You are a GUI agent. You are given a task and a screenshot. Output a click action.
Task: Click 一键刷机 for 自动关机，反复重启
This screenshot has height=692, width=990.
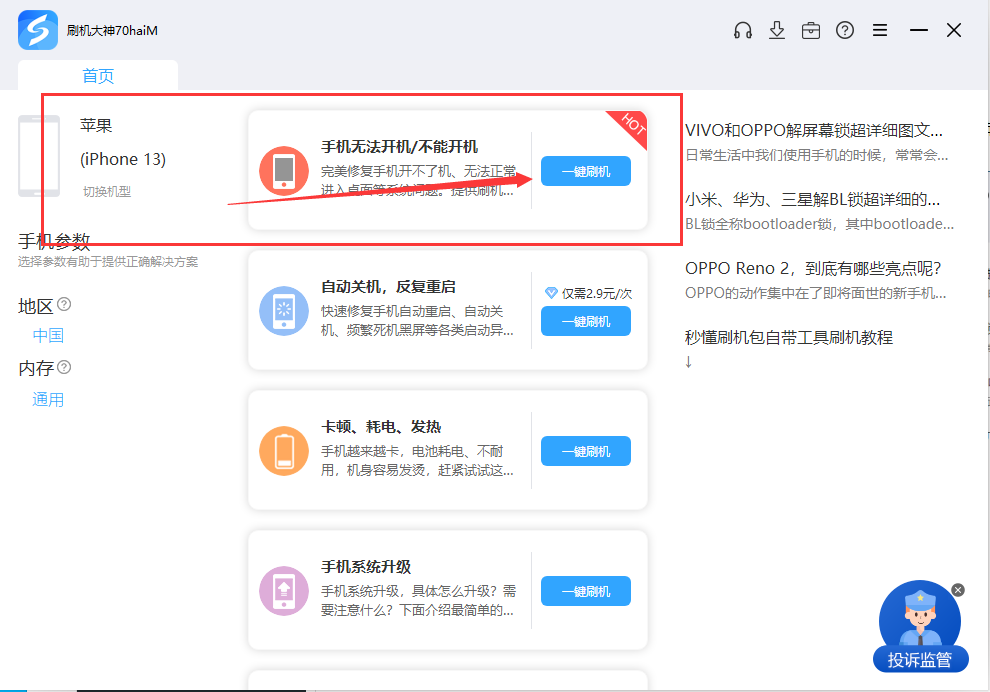tap(586, 321)
